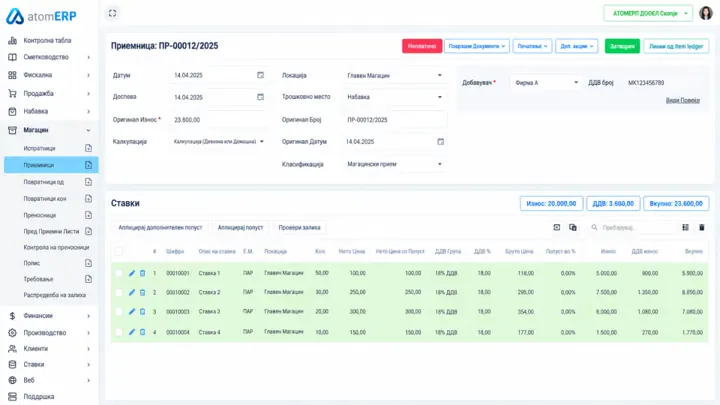The width and height of the screenshot is (720, 405).
Task: Click the Магацин warehouse icon
Action: point(12,130)
